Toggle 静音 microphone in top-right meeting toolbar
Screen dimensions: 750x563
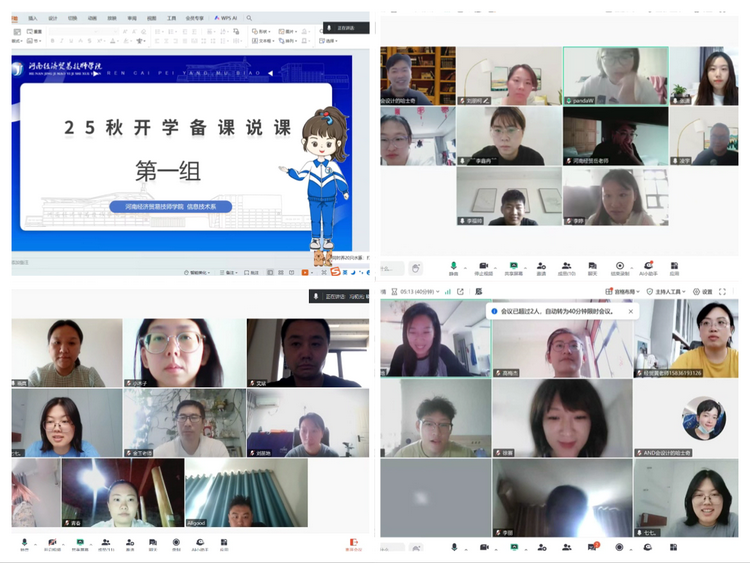[453, 267]
